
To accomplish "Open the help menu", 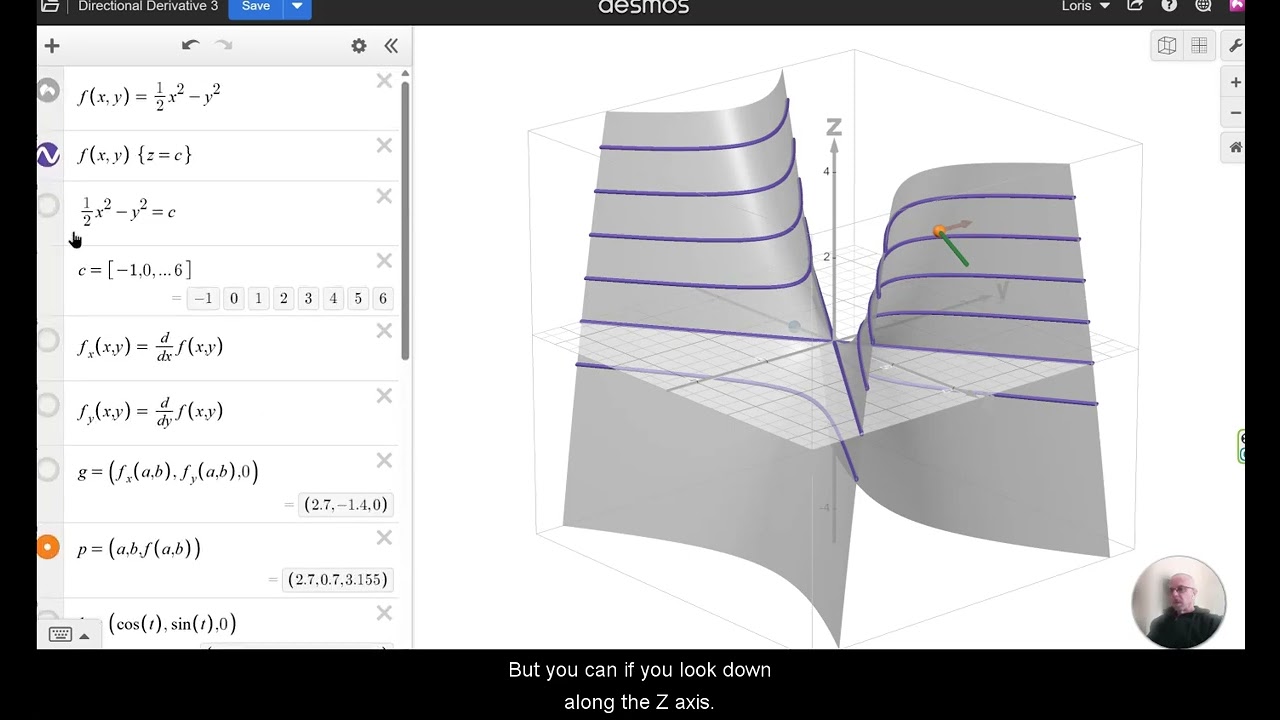I will click(x=1169, y=6).
